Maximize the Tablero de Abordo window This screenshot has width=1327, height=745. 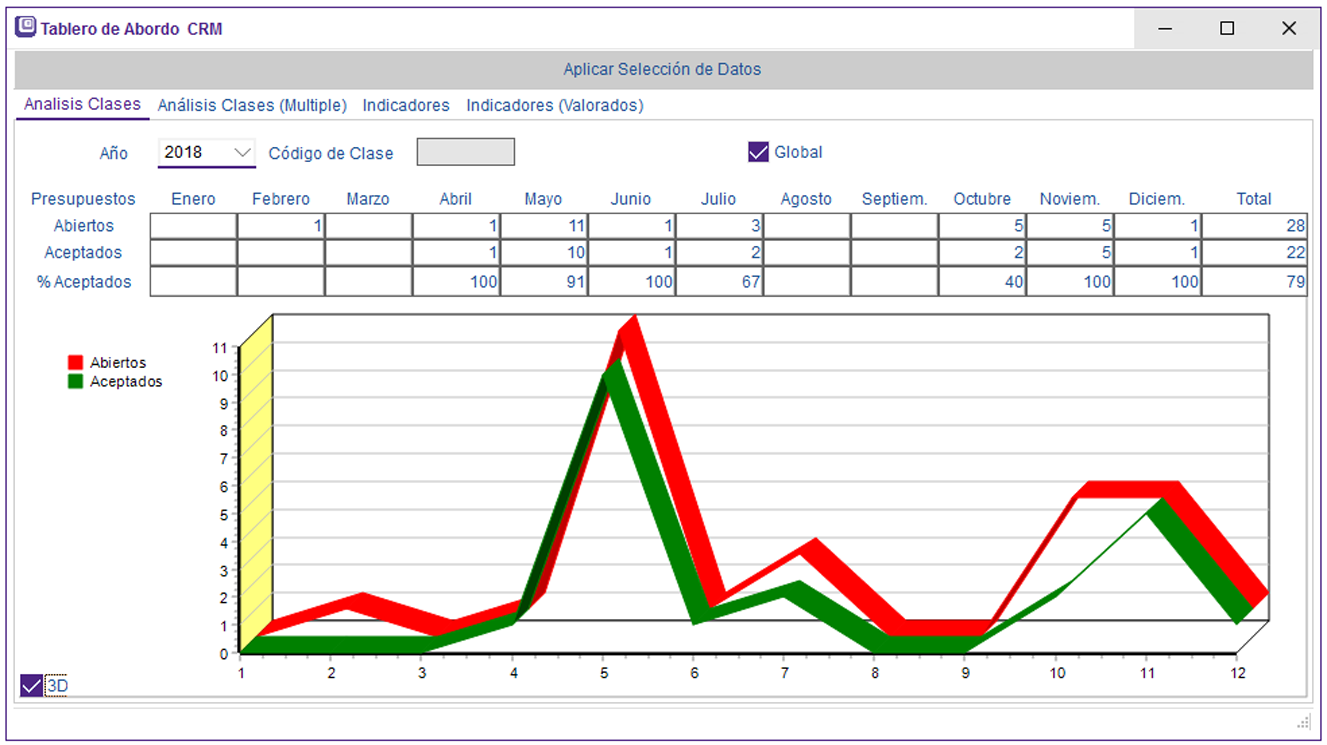[1227, 29]
